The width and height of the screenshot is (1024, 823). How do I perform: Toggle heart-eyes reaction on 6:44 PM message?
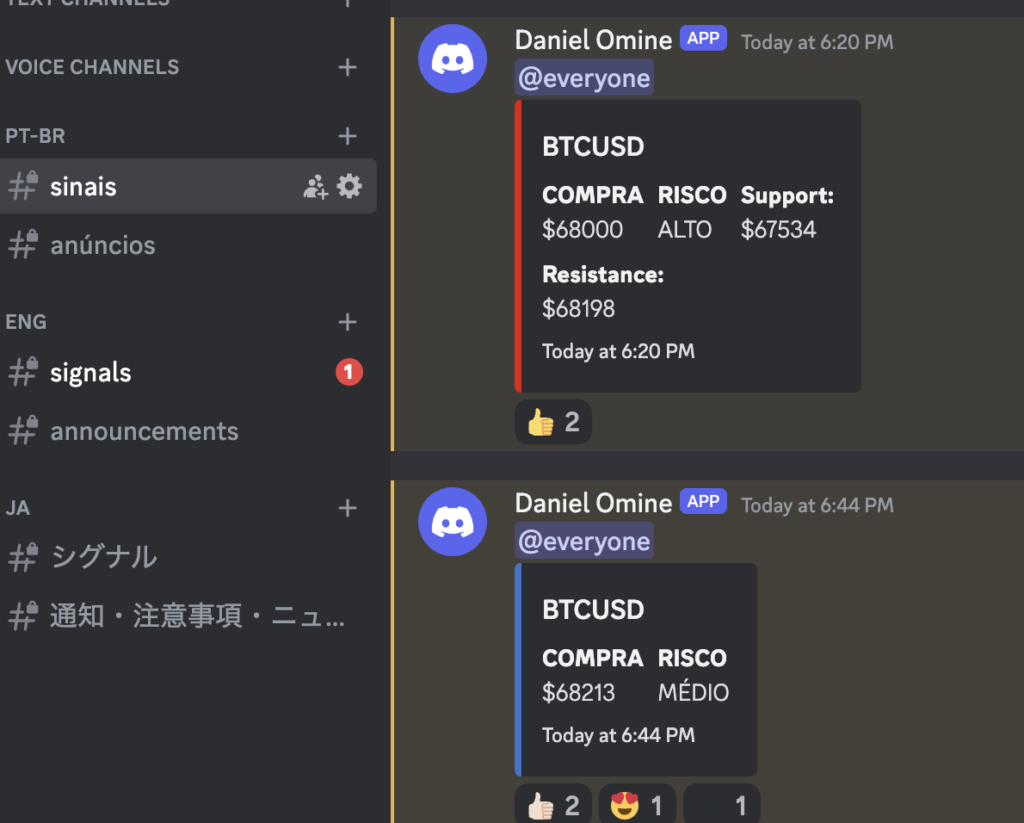[x=637, y=805]
